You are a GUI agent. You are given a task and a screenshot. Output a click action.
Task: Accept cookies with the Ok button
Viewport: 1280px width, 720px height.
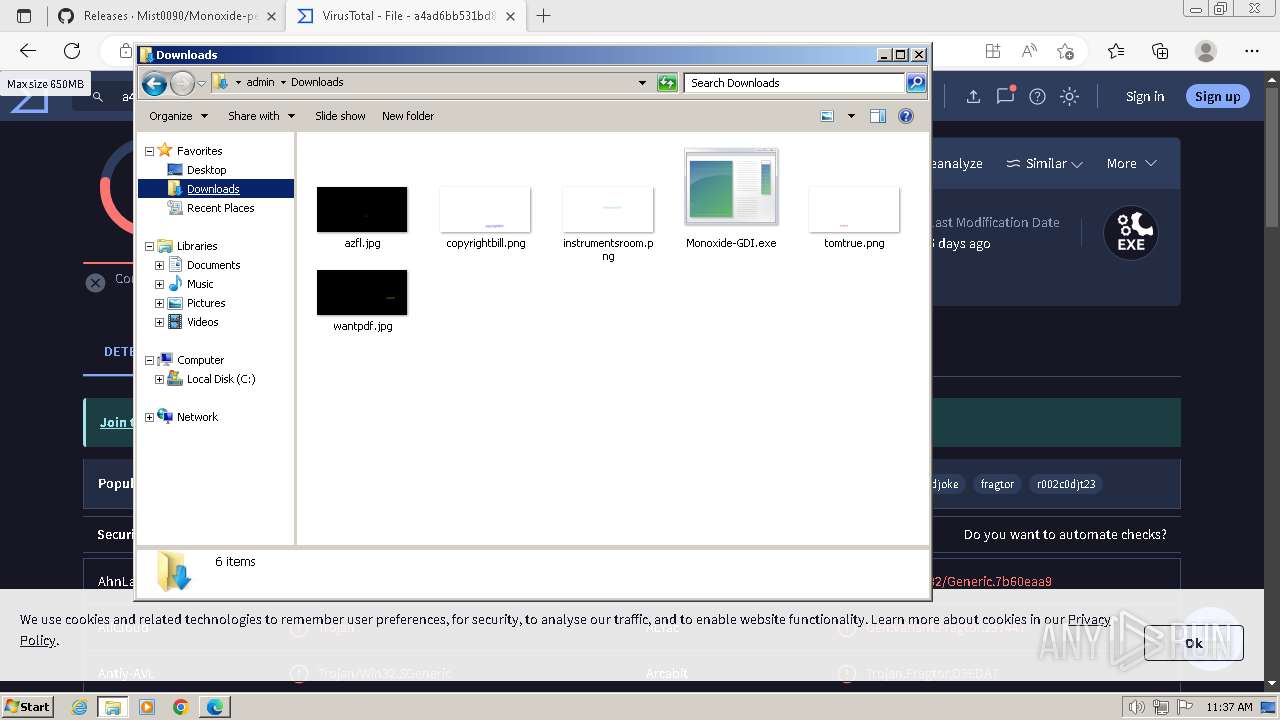coord(1194,643)
